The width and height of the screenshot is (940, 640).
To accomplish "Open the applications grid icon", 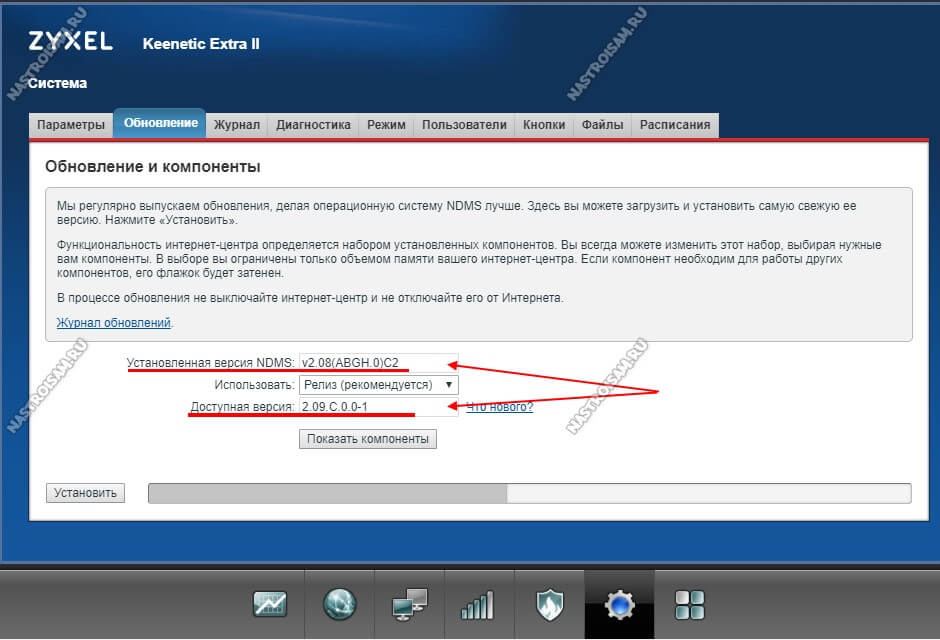I will (690, 605).
